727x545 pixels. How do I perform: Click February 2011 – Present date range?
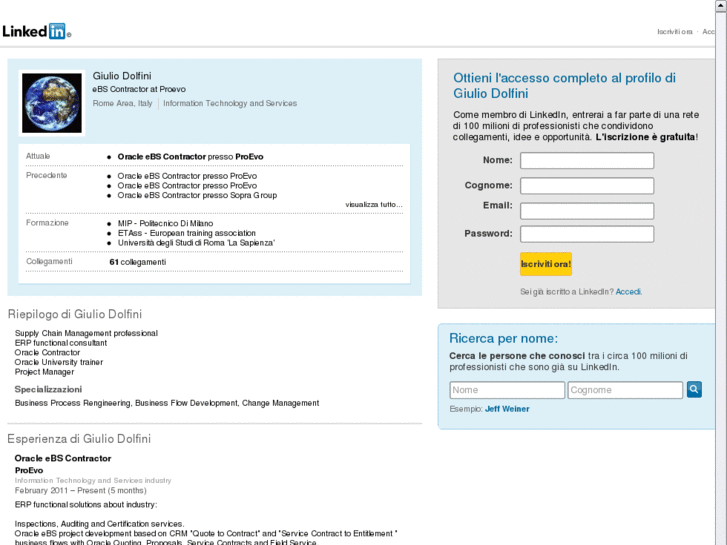pos(80,491)
